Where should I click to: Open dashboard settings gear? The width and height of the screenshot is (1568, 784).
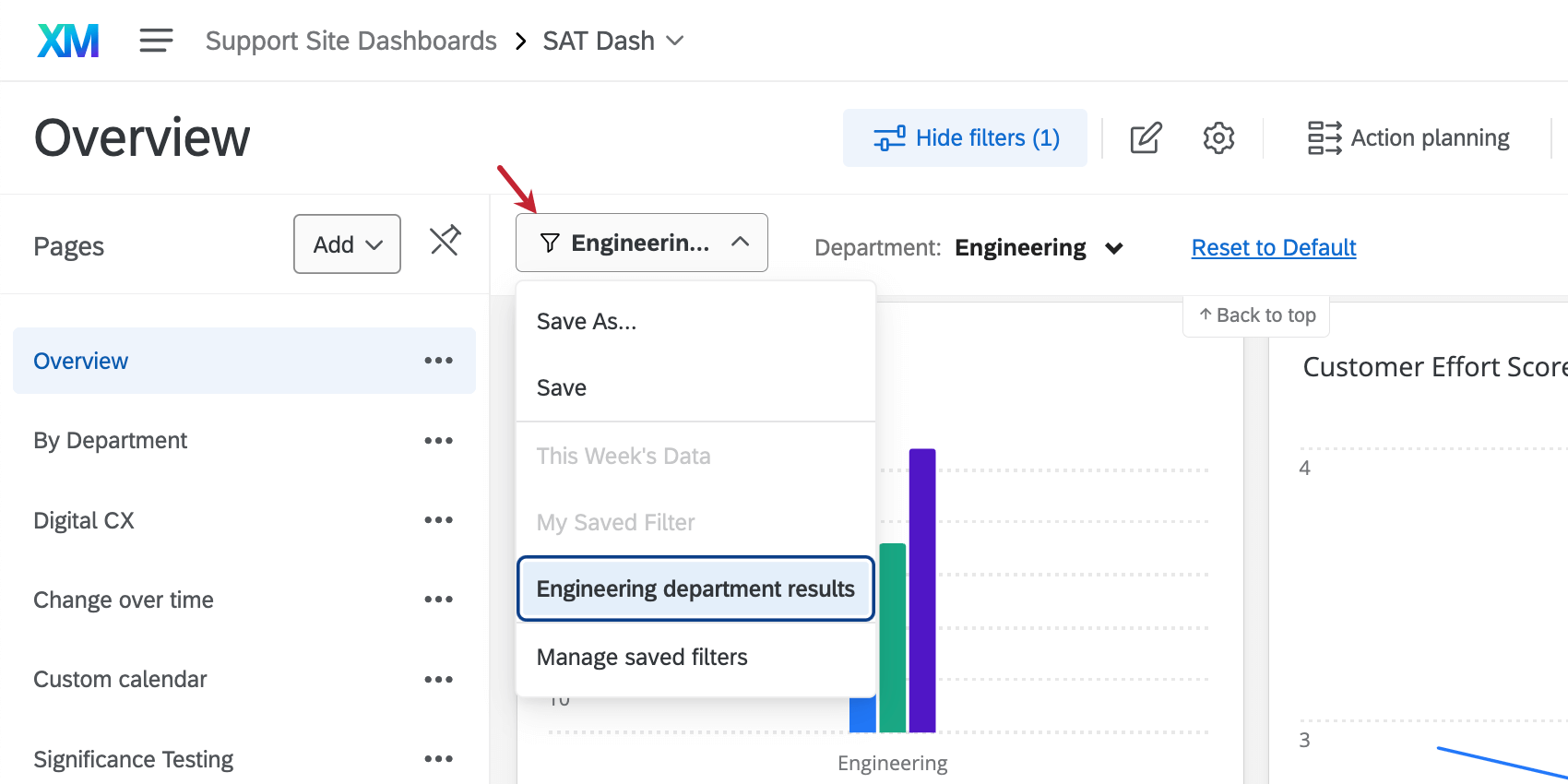pyautogui.click(x=1218, y=137)
